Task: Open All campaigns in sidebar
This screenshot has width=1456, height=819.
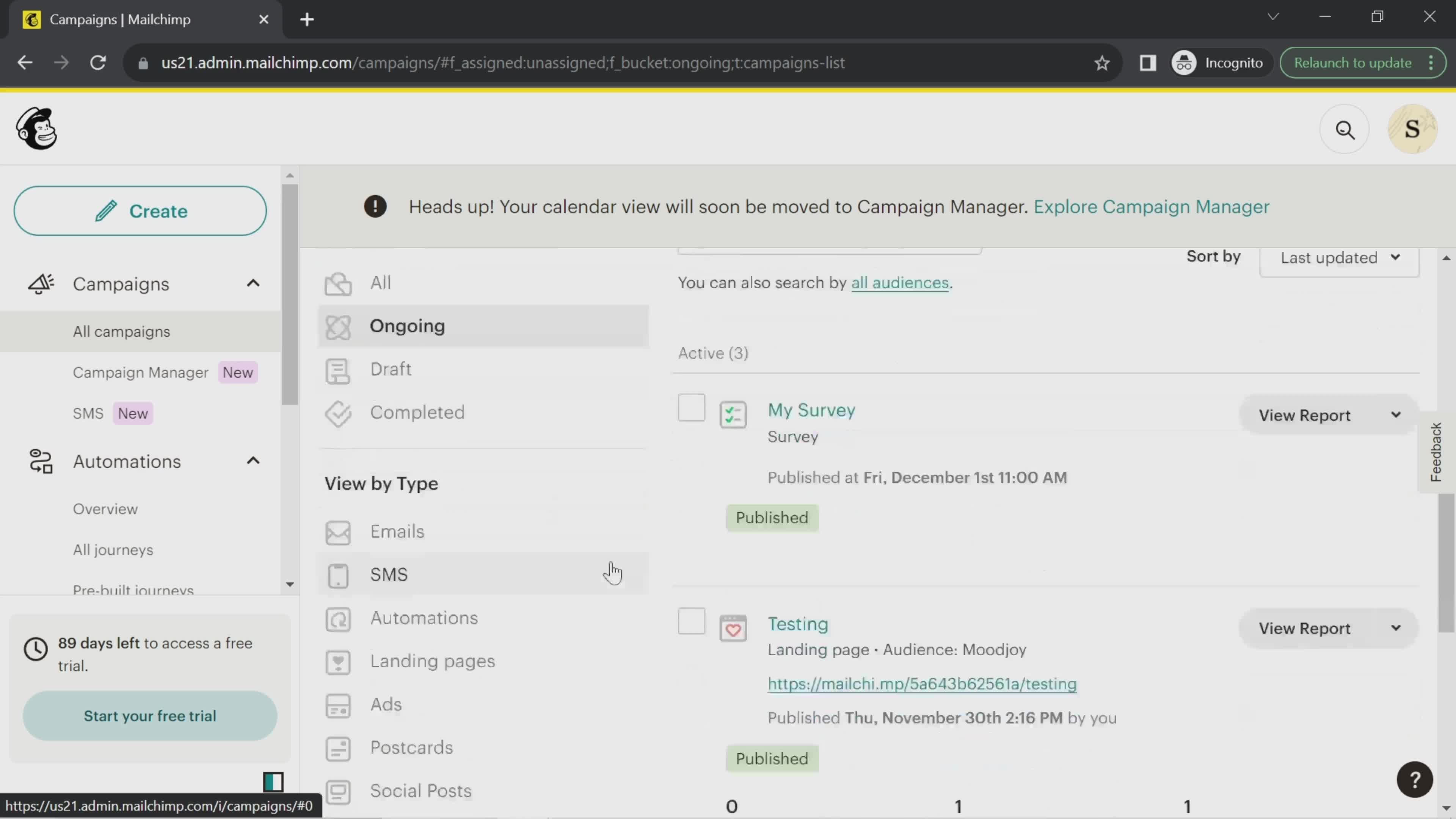Action: [x=121, y=331]
